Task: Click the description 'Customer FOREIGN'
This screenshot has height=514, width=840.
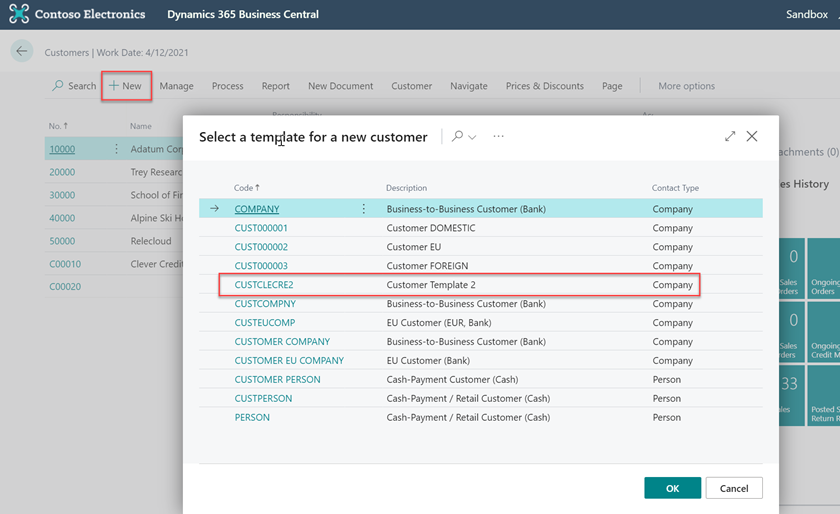Action: [x=427, y=265]
